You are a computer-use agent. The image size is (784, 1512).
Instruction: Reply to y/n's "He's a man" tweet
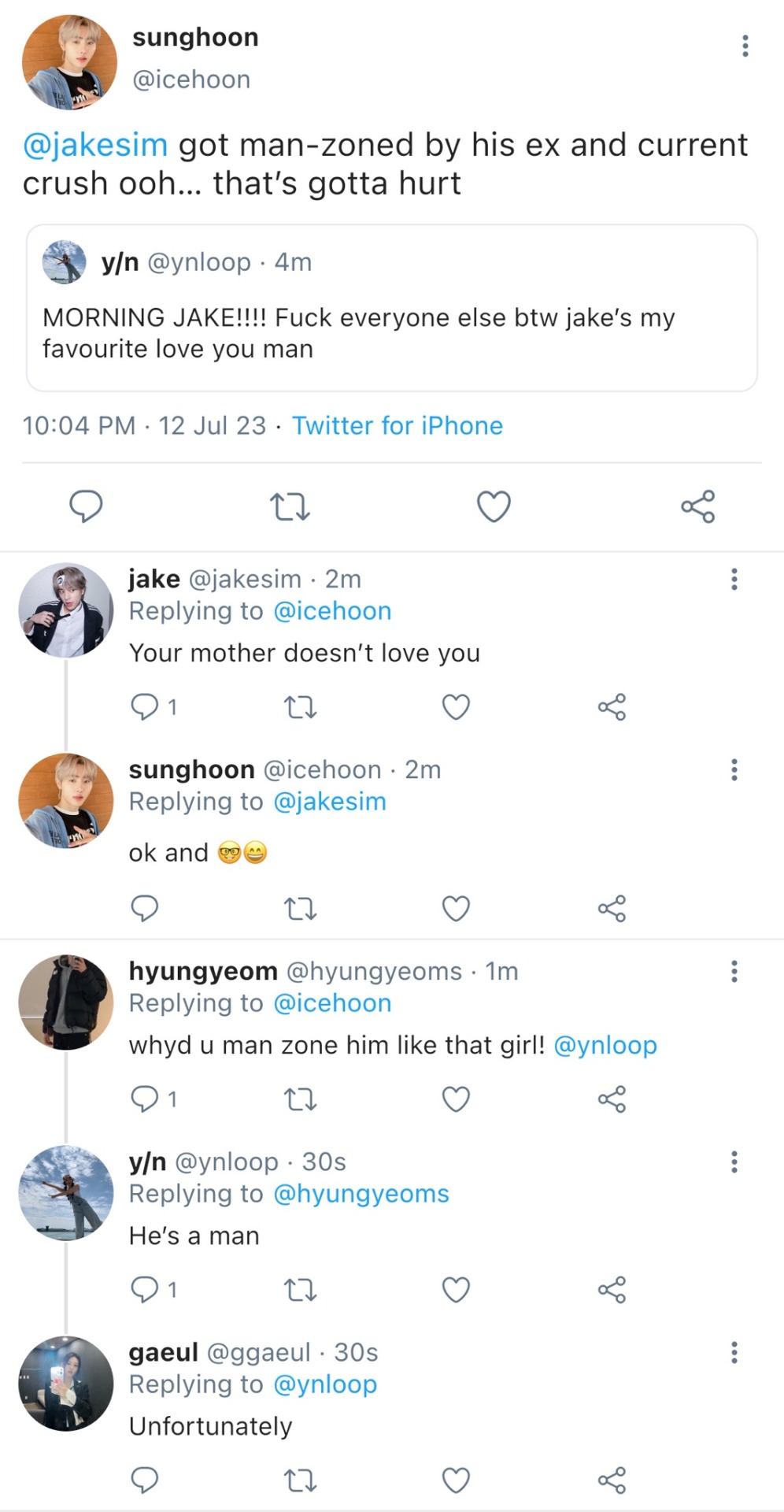(145, 1289)
